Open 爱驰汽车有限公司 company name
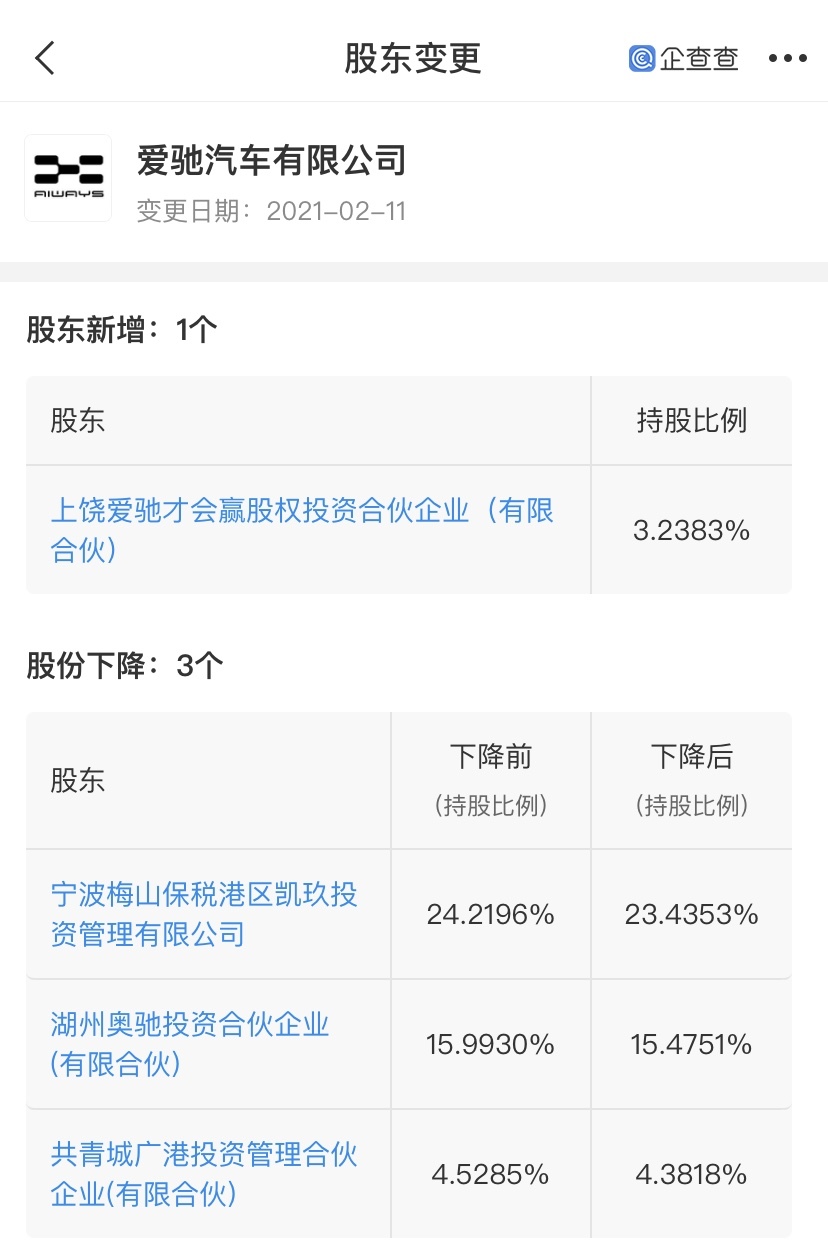Screen dimensions: 828x1253 tap(272, 160)
